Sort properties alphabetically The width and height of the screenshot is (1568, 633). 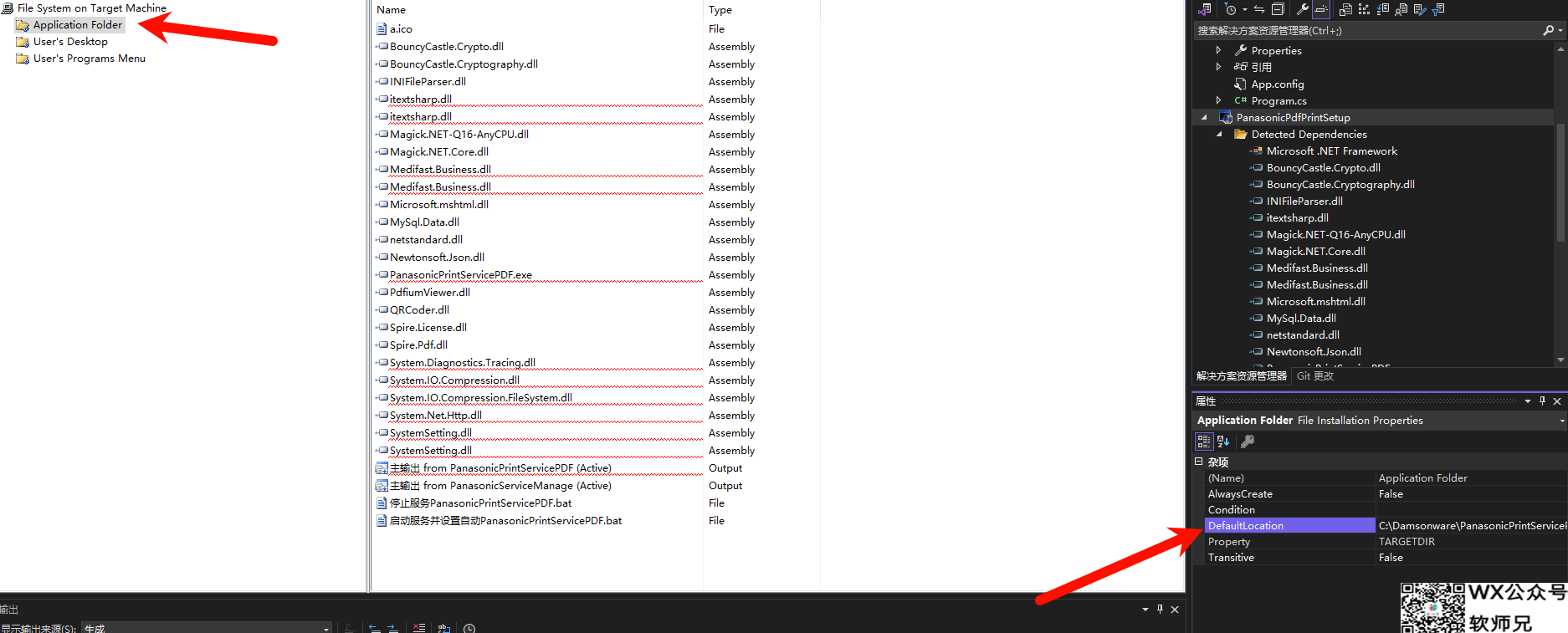[1222, 442]
